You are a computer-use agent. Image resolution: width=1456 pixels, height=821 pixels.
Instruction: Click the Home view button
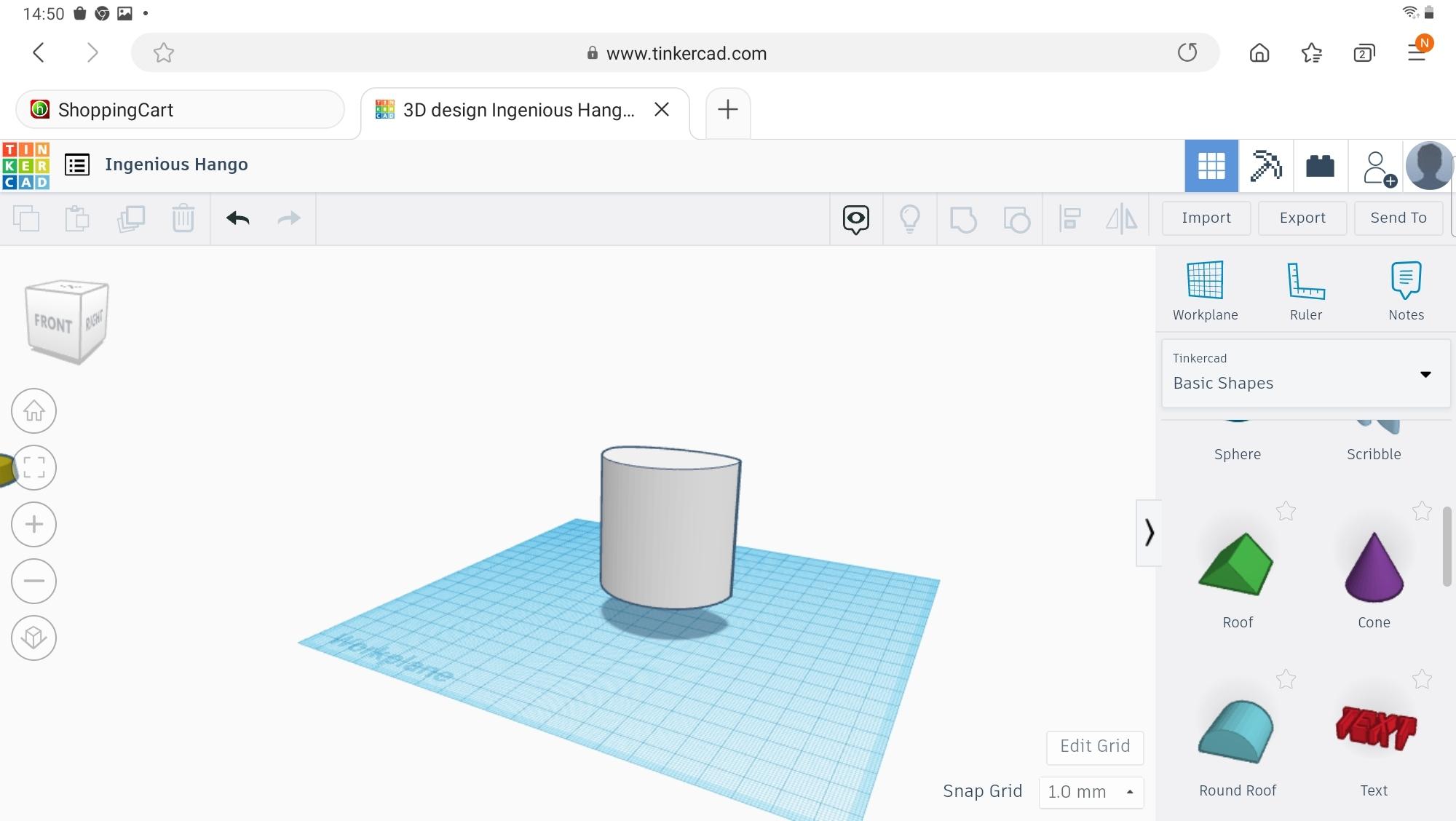(x=33, y=410)
